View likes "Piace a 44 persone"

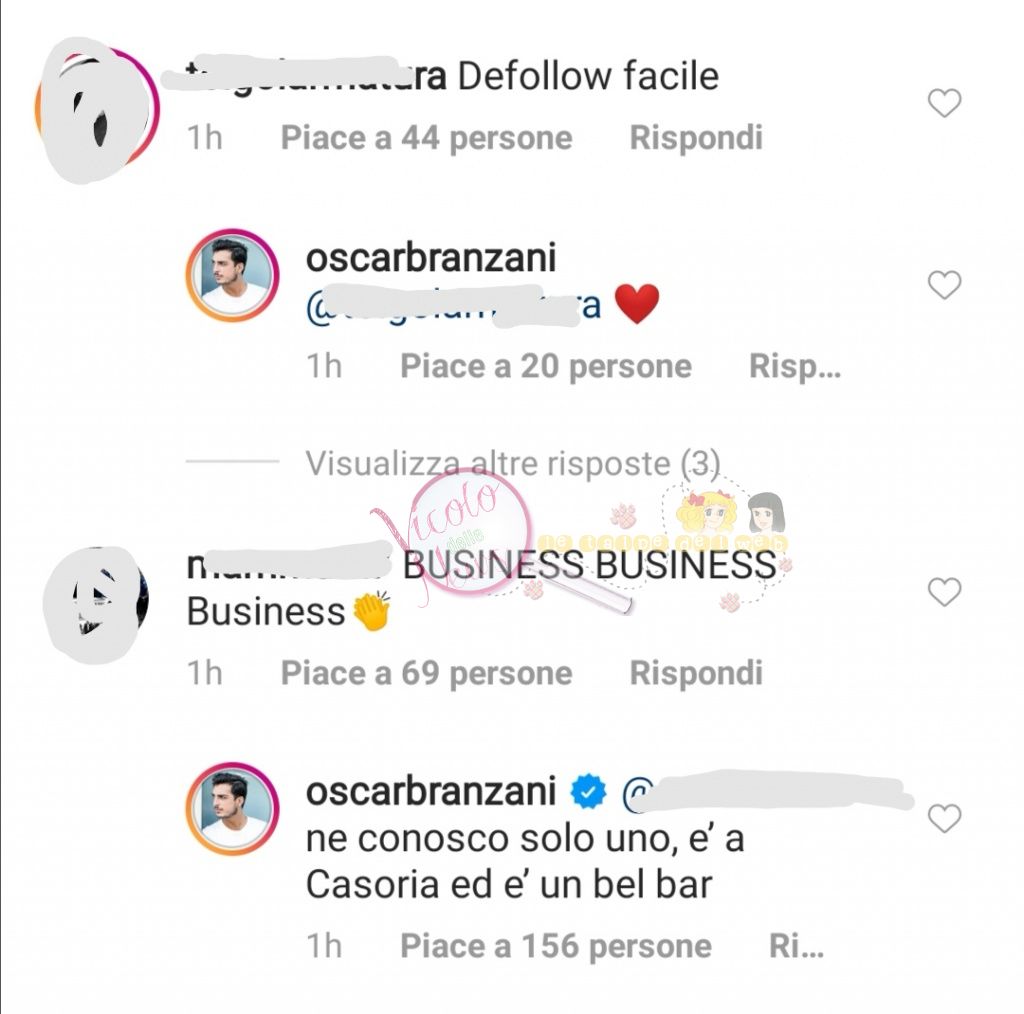(x=426, y=138)
